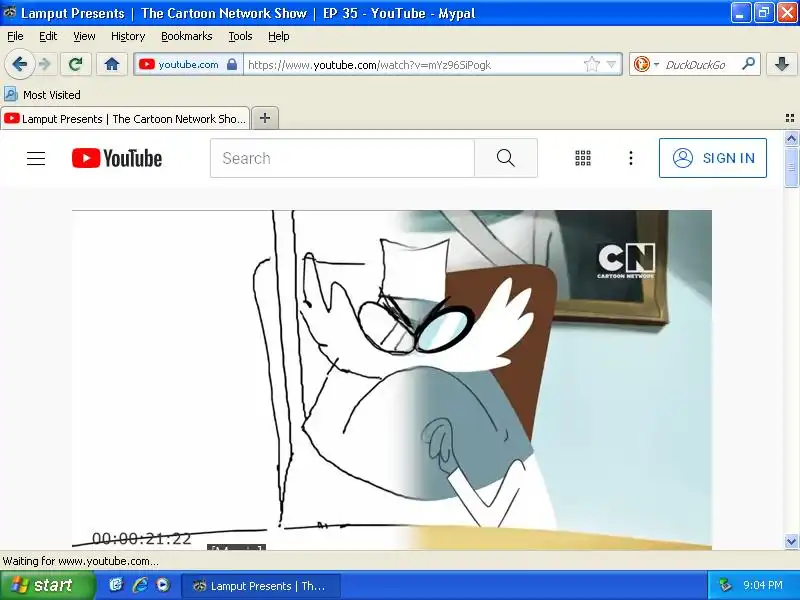The height and width of the screenshot is (600, 800).
Task: Click the 9:04 PM taskbar clock
Action: pos(763,585)
